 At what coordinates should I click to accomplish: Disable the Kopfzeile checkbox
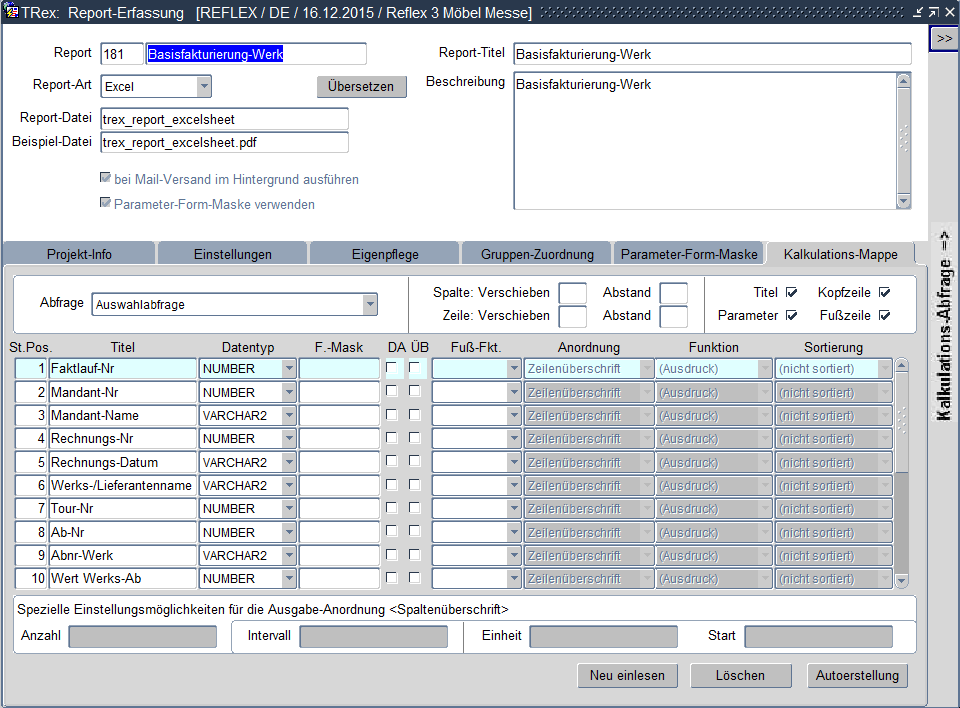tap(884, 293)
